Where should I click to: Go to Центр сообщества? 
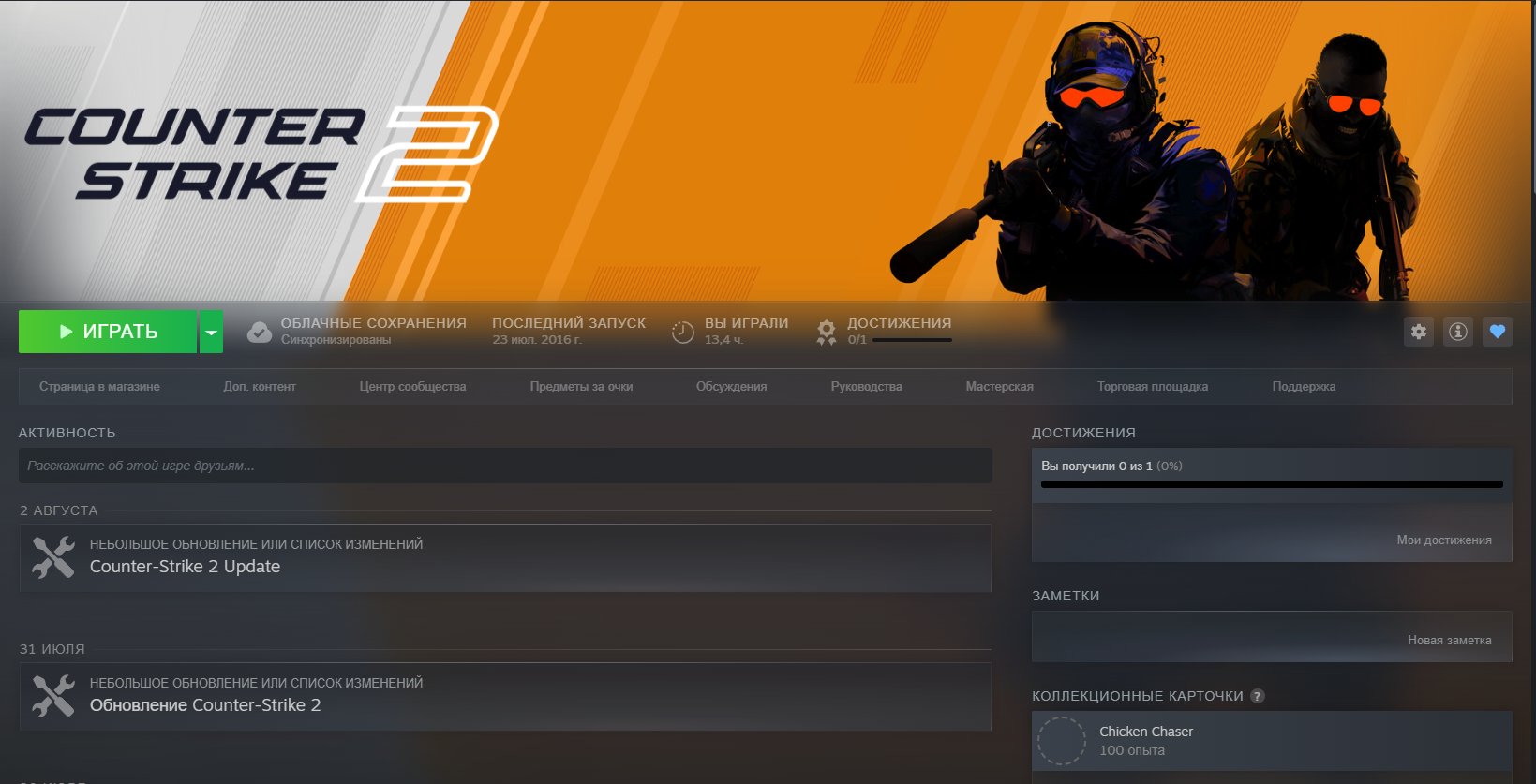412,386
